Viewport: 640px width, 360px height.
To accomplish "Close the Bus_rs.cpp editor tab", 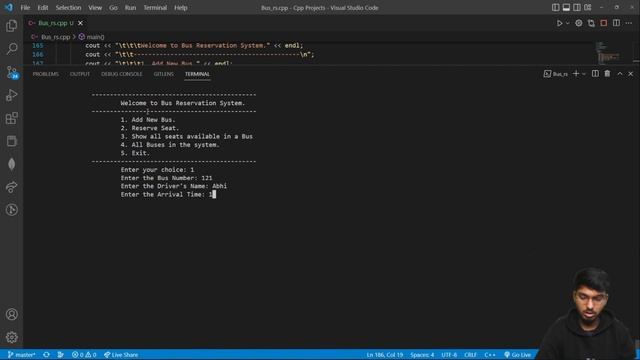I will pyautogui.click(x=80, y=23).
